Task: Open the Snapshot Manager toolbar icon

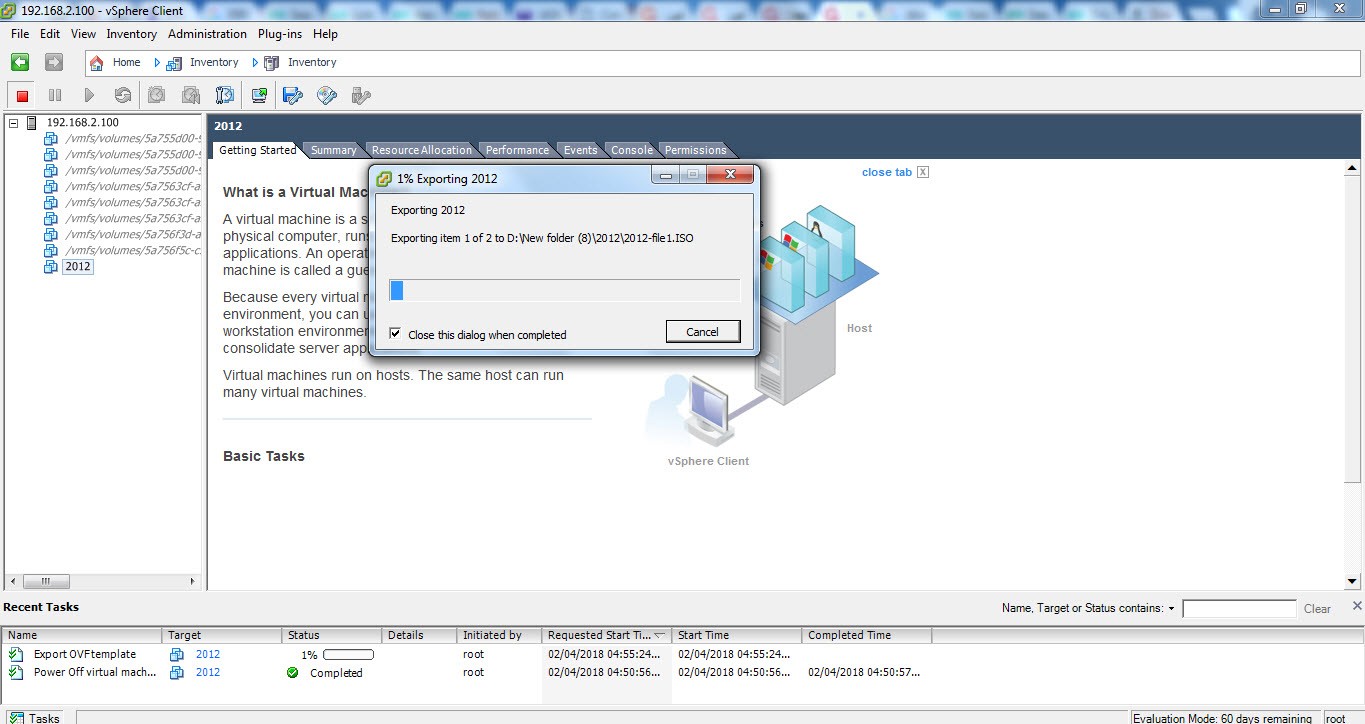Action: (225, 96)
